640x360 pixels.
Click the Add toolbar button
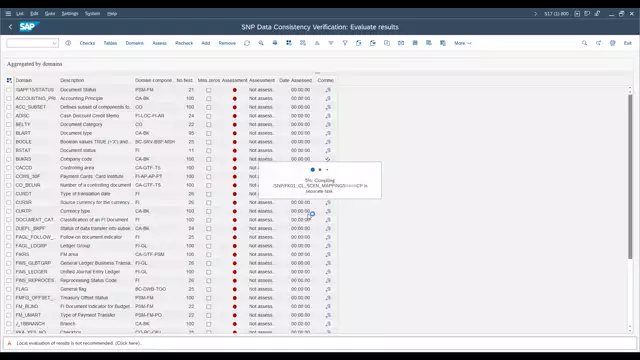click(x=206, y=43)
